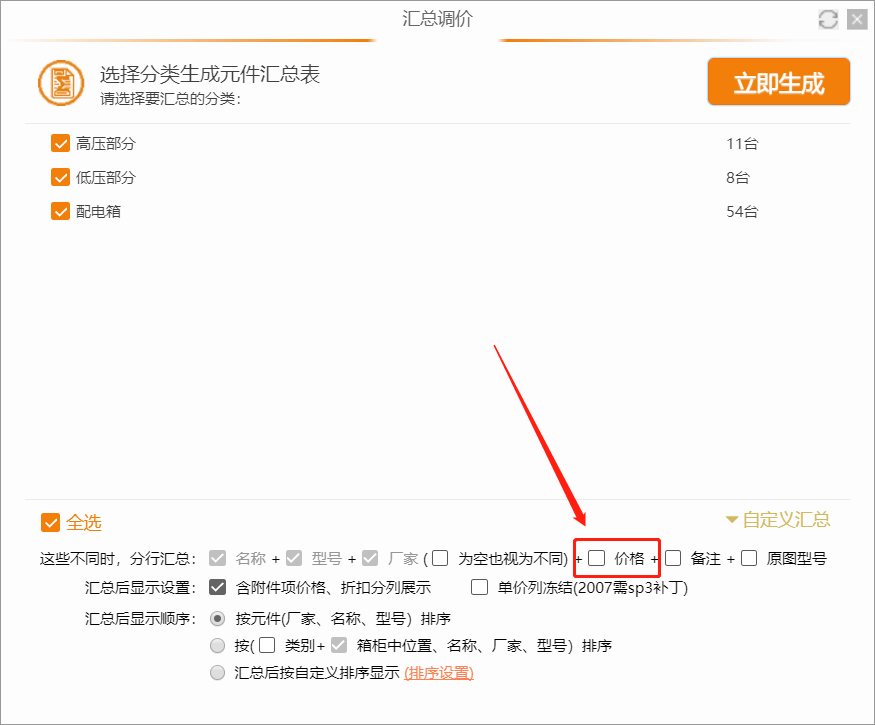Open the 排序设置 link
This screenshot has width=875, height=725.
(439, 673)
